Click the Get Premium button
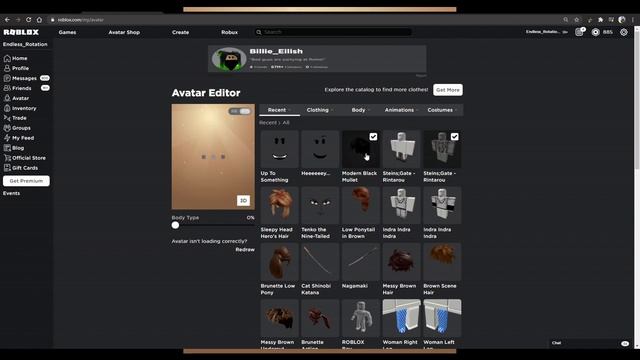 point(26,181)
